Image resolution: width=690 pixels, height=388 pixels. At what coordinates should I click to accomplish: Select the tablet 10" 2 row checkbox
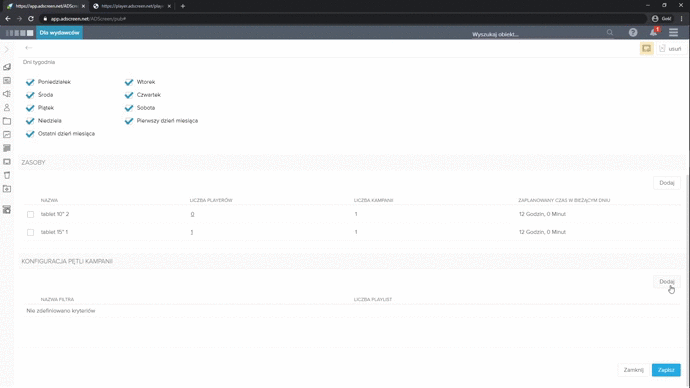(x=30, y=214)
